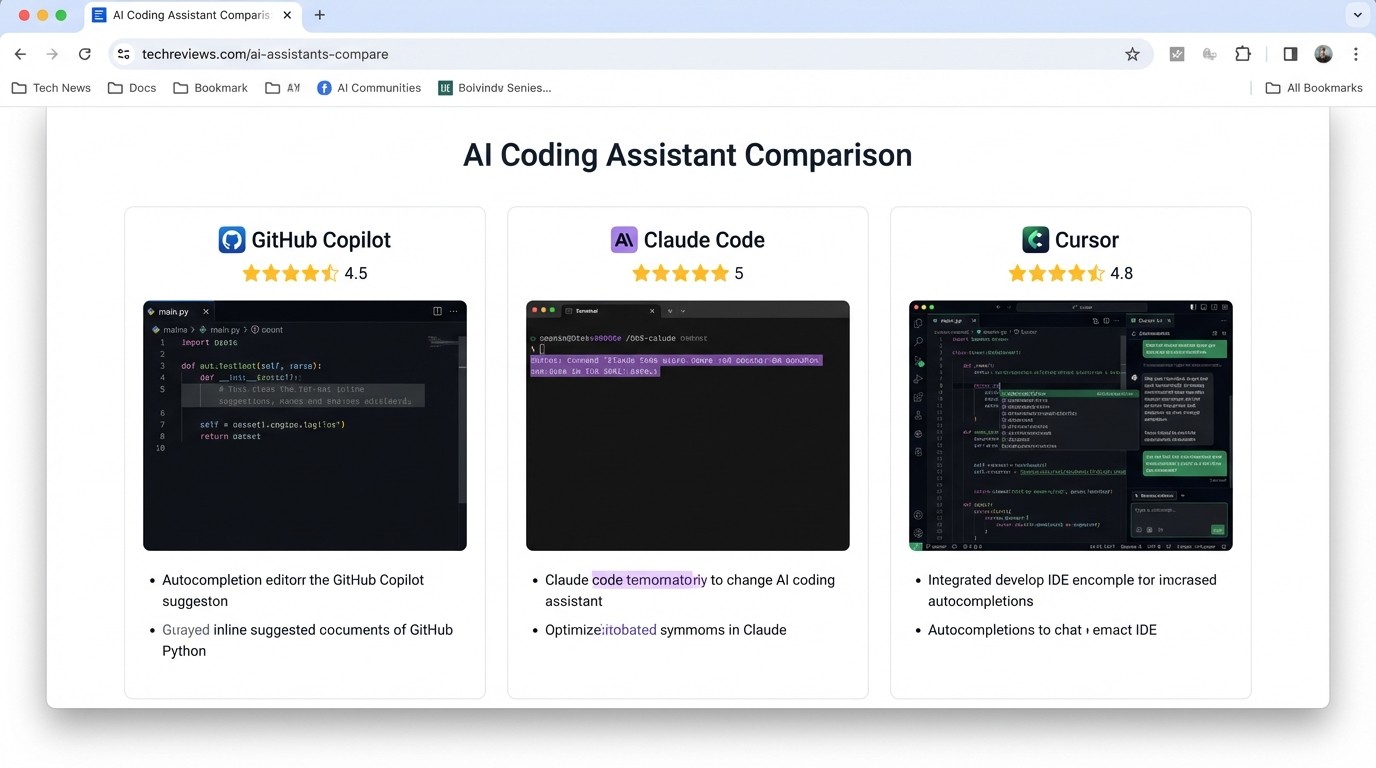The height and width of the screenshot is (768, 1376).
Task: Click the site permissions icon in the address bar
Action: pos(122,54)
